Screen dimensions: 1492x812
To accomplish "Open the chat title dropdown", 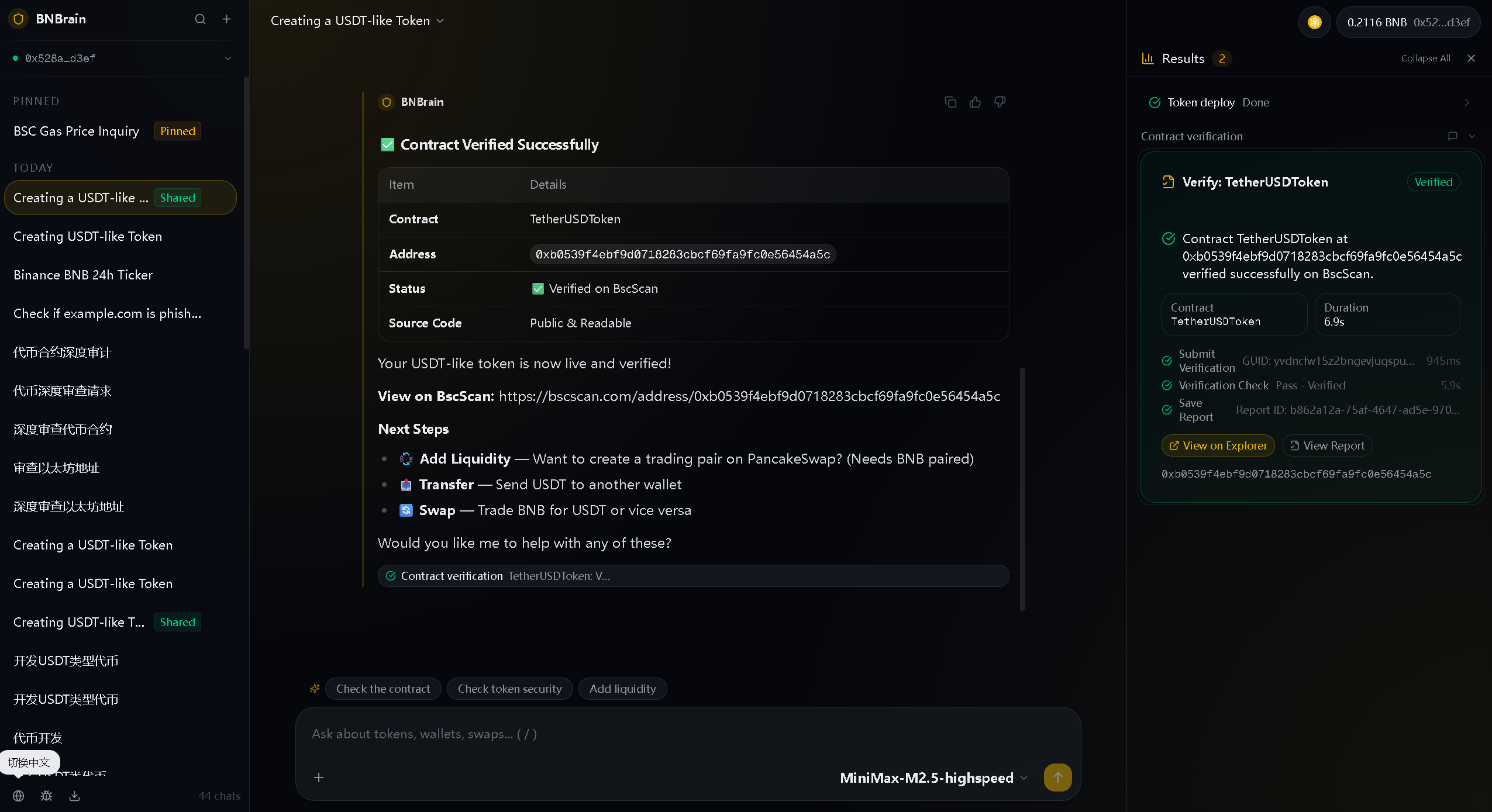I will (x=440, y=20).
